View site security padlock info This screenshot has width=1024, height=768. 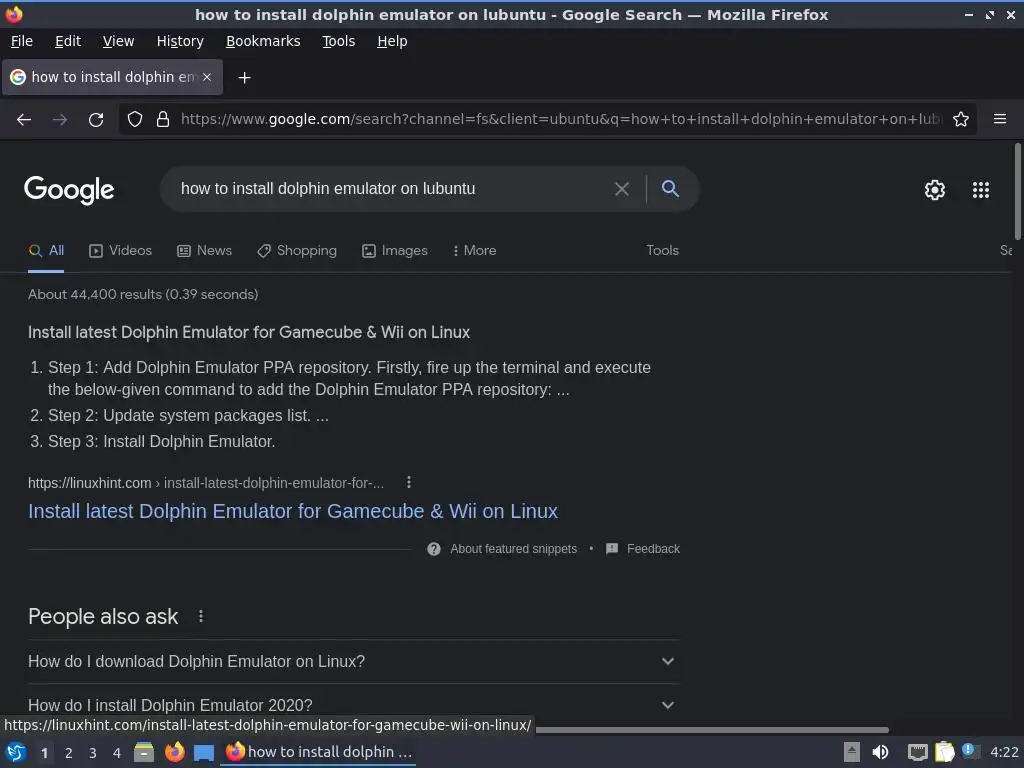click(x=163, y=119)
